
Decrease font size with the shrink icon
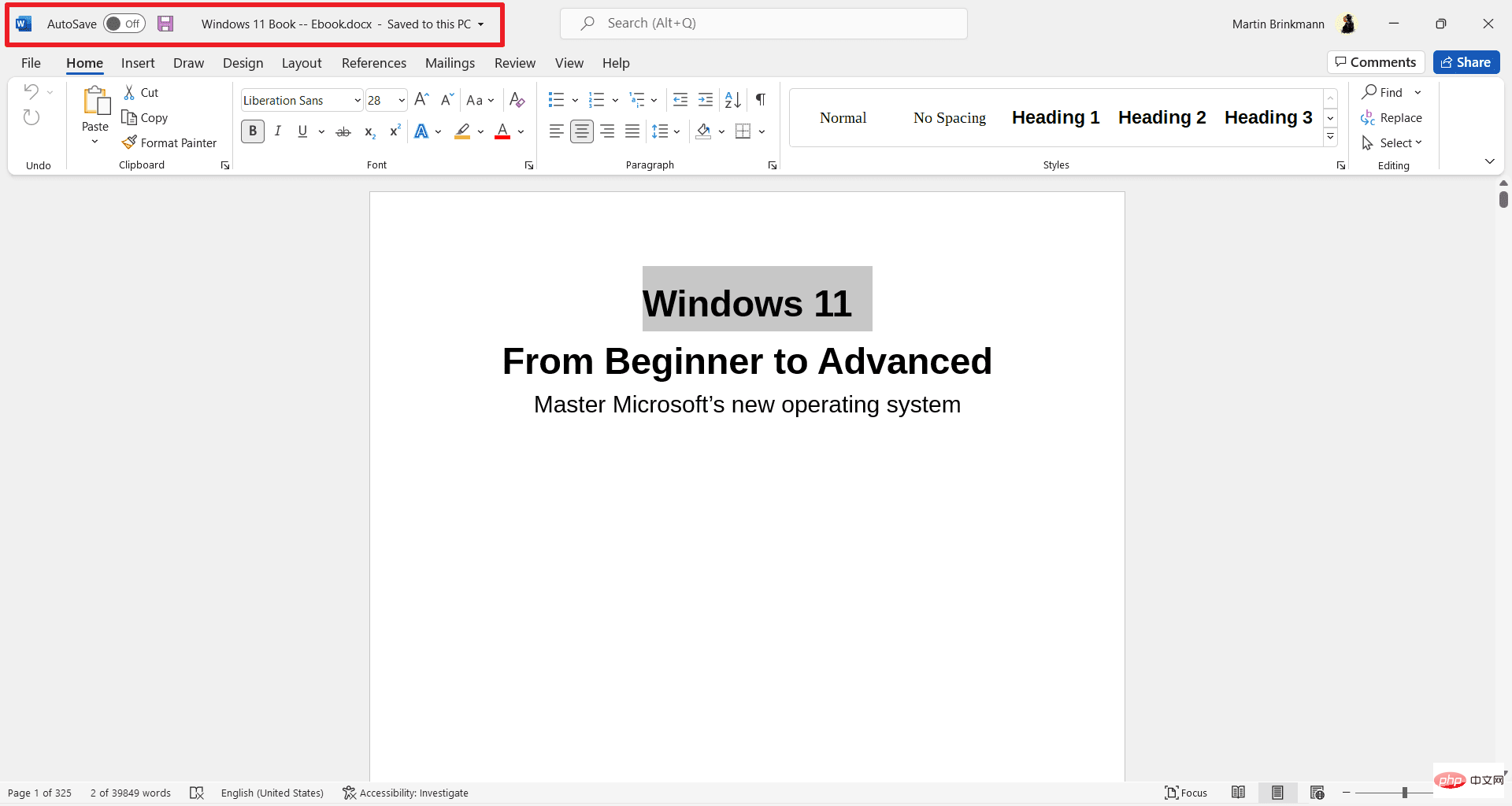447,100
